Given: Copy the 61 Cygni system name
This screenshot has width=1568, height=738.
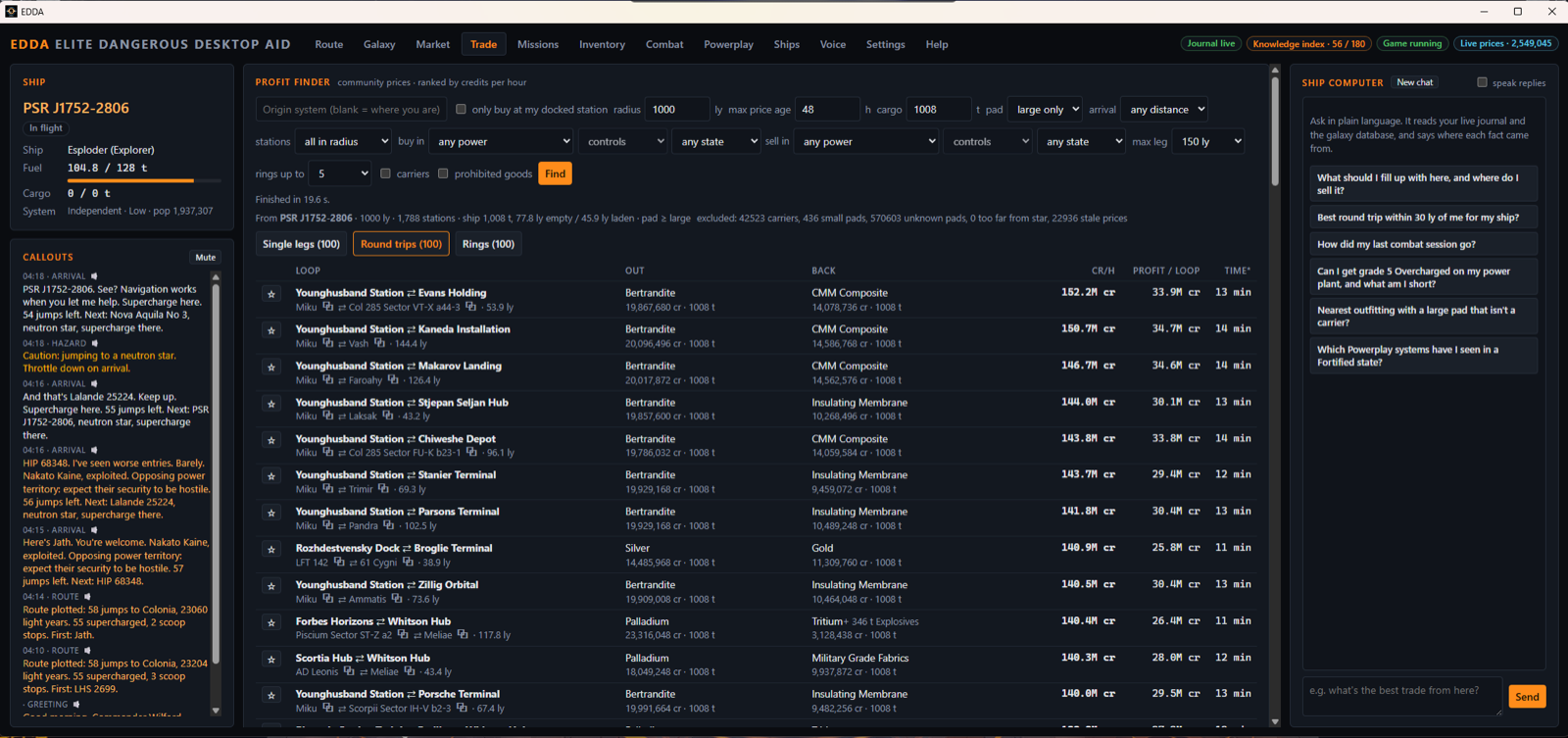Looking at the screenshot, I should click(407, 562).
